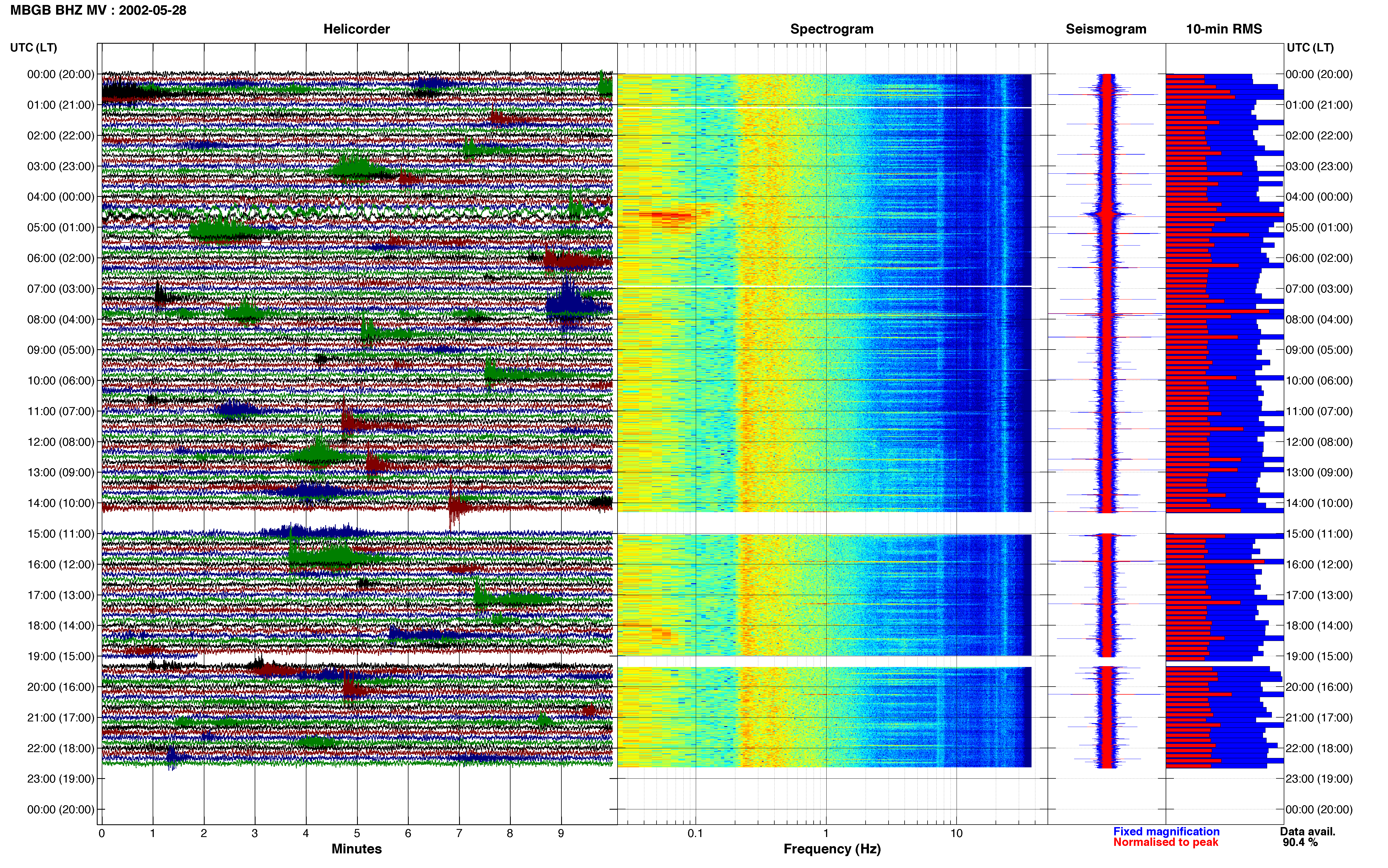The height and width of the screenshot is (868, 1388).
Task: Click the left '02:00 (22:00)' time label
Action: coord(61,135)
